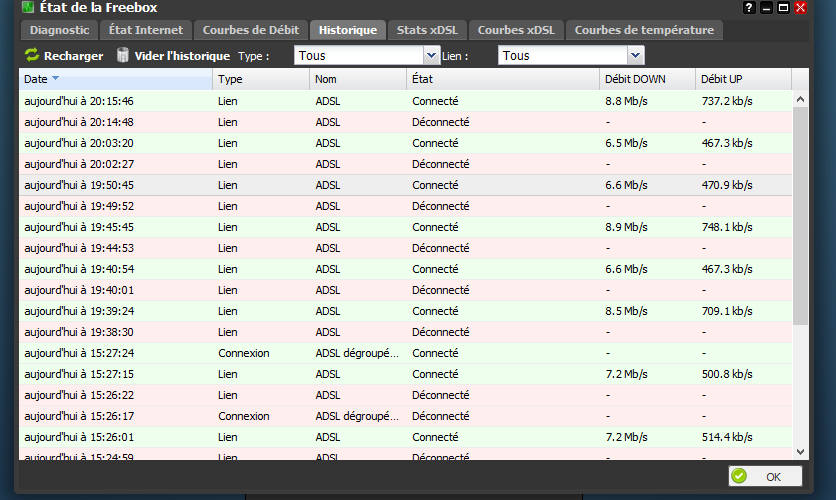Screen dimensions: 836x500
Task: Sort by the Date column header
Action: click(x=116, y=79)
